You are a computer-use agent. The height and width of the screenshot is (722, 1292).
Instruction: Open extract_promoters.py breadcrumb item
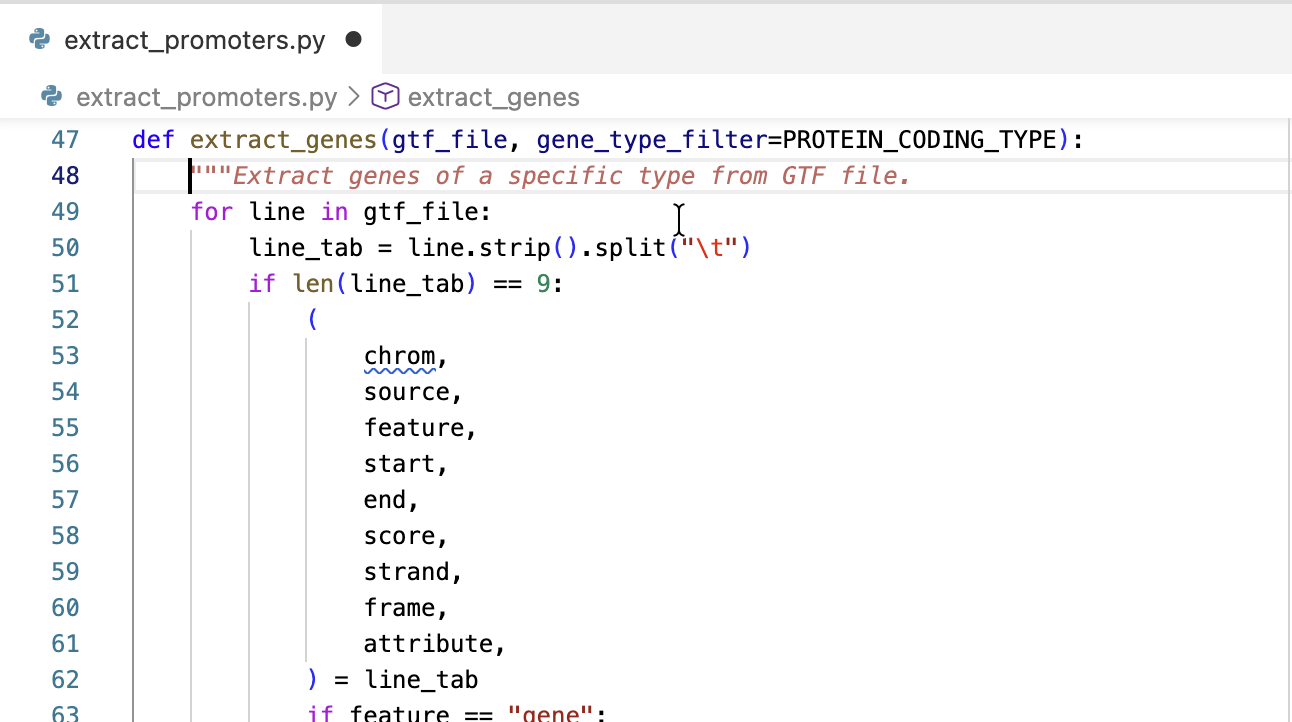[206, 97]
